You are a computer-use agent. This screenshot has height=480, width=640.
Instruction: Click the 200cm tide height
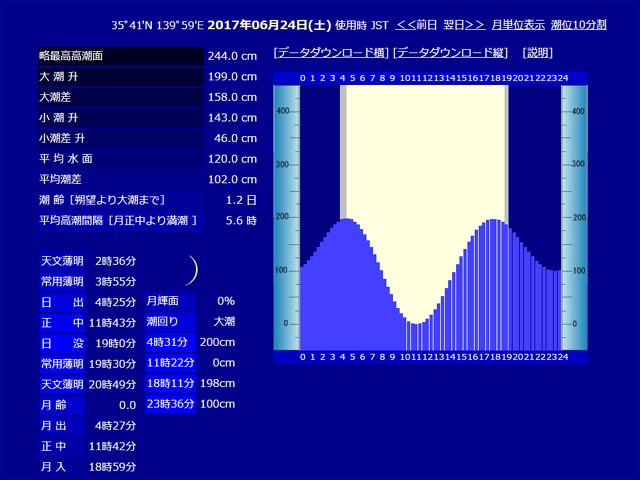[218, 342]
